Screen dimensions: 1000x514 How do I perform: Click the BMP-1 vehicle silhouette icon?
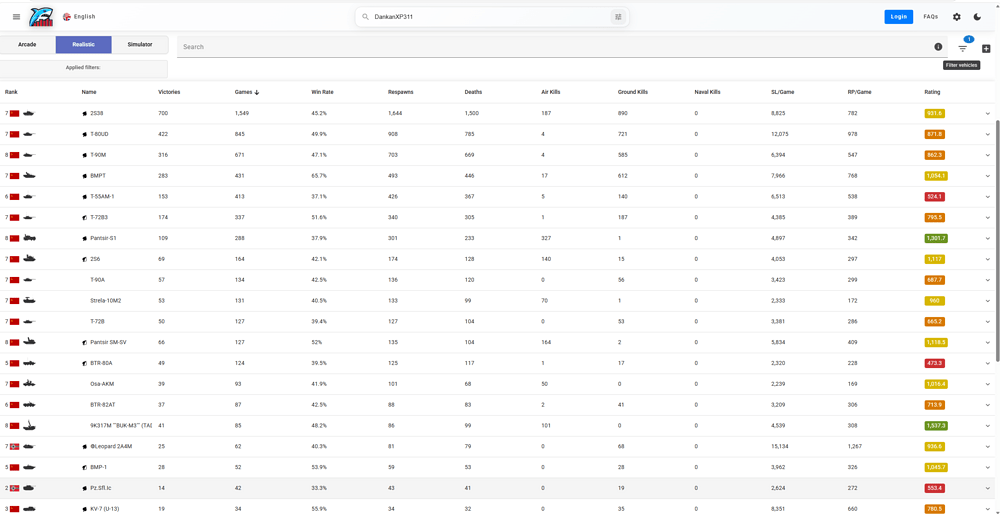pos(29,467)
